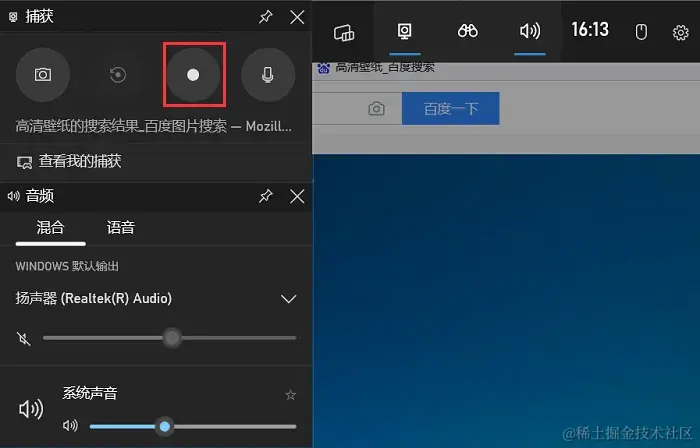Click the 百度一下 search button
700x448 pixels.
point(450,108)
